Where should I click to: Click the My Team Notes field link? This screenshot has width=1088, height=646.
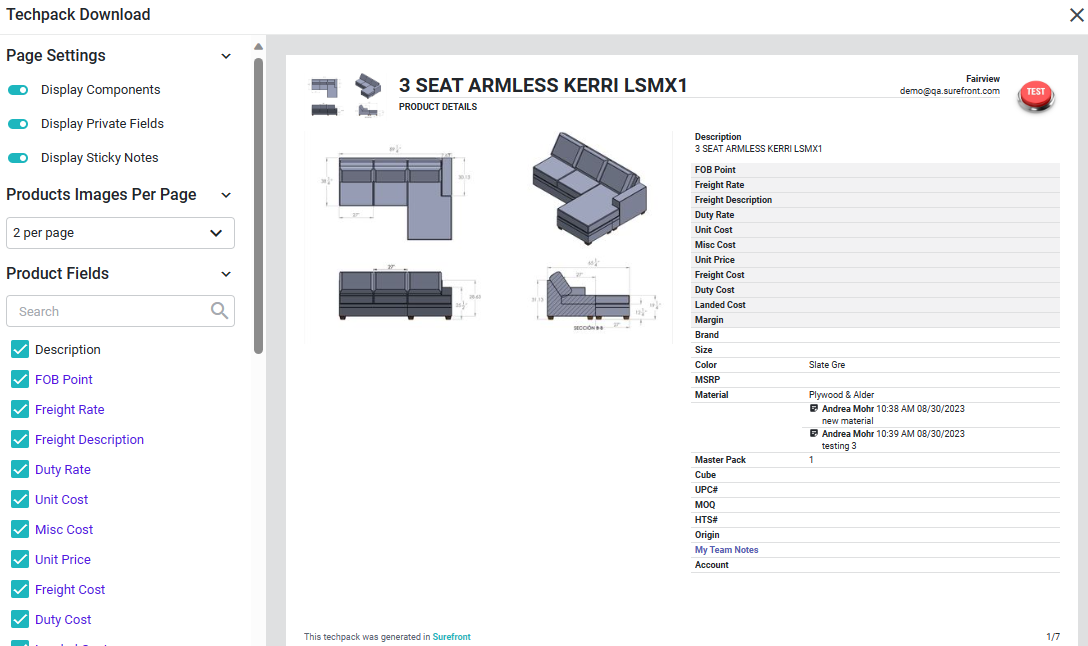click(726, 550)
